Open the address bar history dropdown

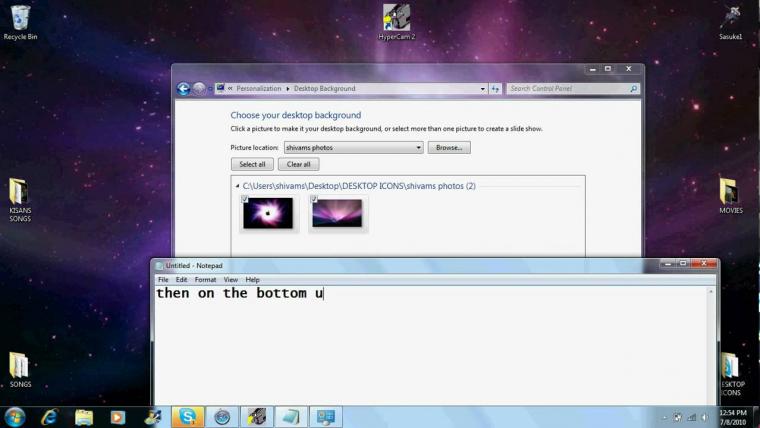click(481, 88)
